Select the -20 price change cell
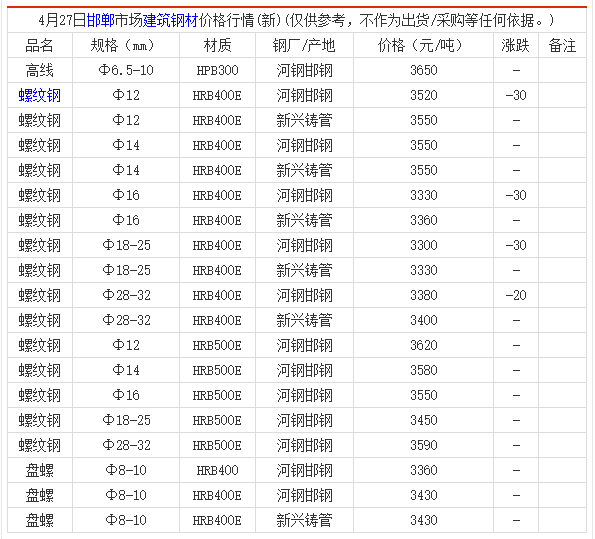The height and width of the screenshot is (539, 595). [x=516, y=295]
